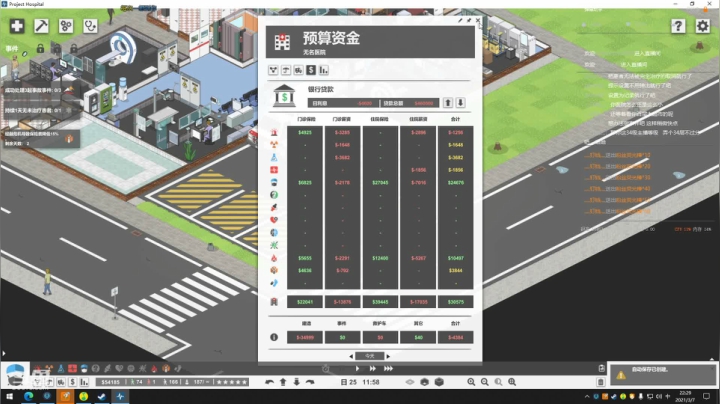
Task: Select the build hammer tool
Action: pyautogui.click(x=41, y=26)
